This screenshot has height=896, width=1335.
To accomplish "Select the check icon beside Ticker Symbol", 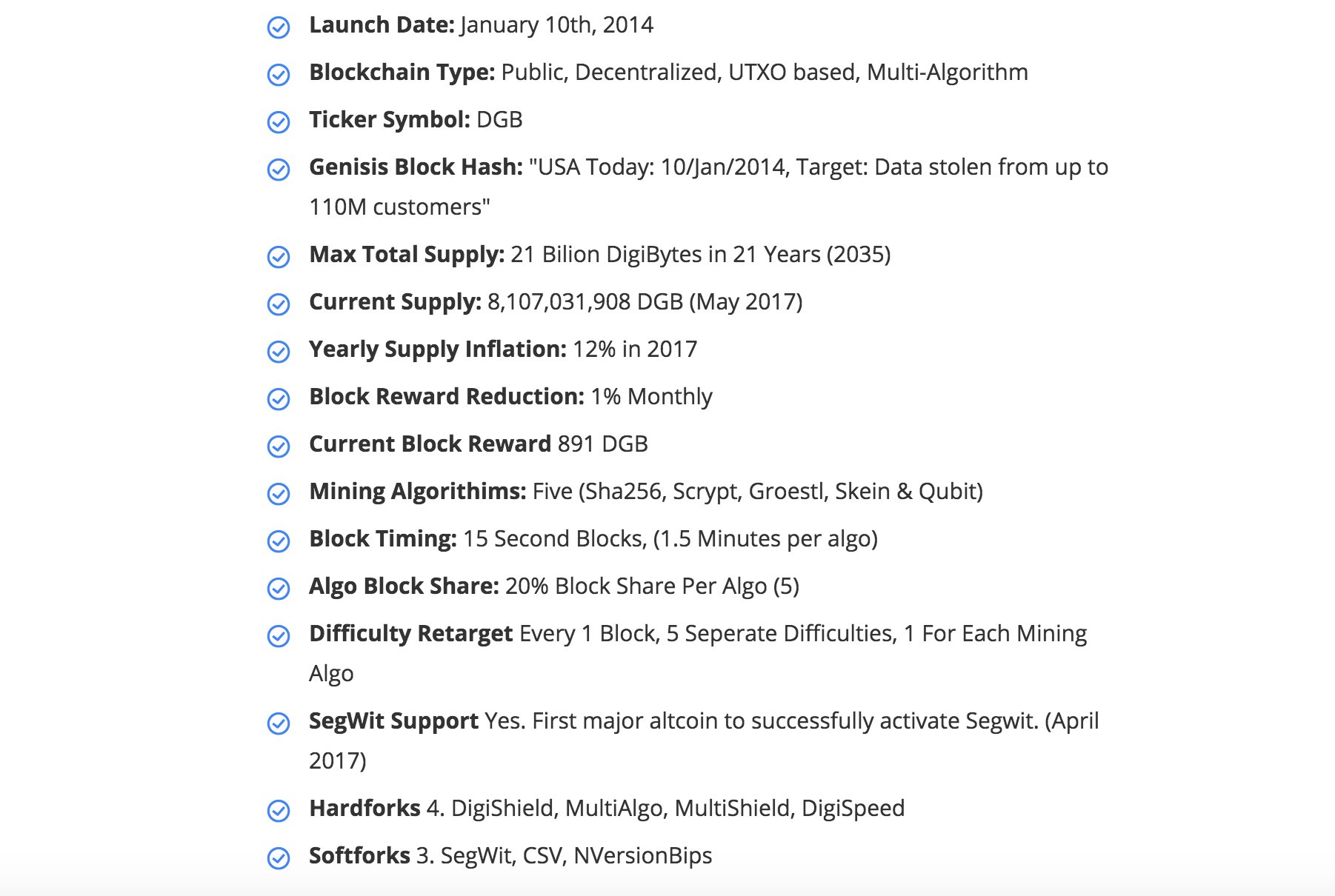I will (279, 122).
